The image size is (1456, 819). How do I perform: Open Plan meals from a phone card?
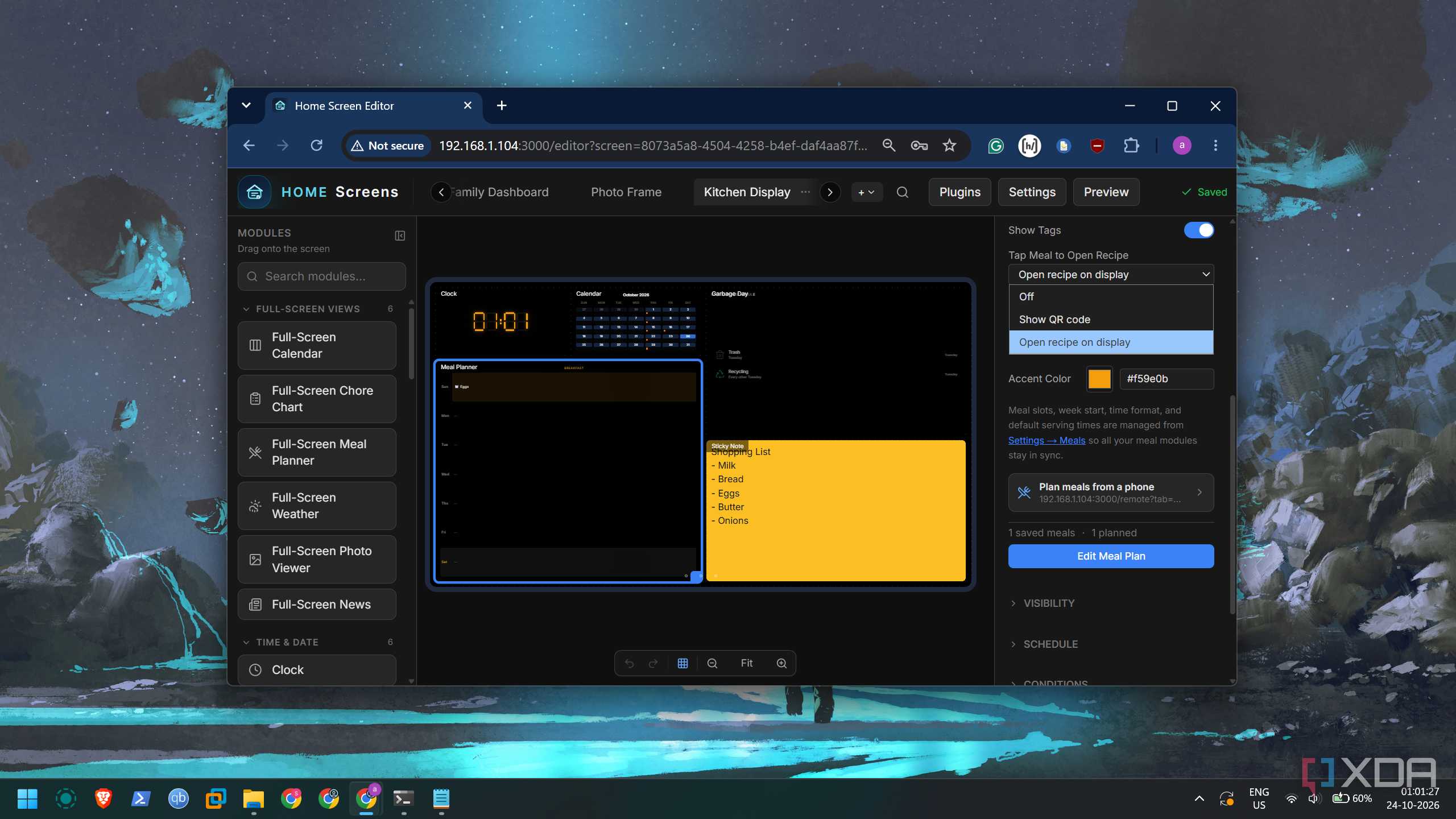[x=1111, y=493]
